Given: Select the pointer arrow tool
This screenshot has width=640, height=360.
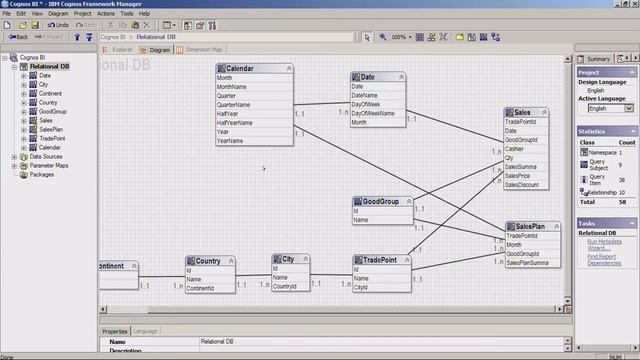Looking at the screenshot, I should tap(367, 38).
